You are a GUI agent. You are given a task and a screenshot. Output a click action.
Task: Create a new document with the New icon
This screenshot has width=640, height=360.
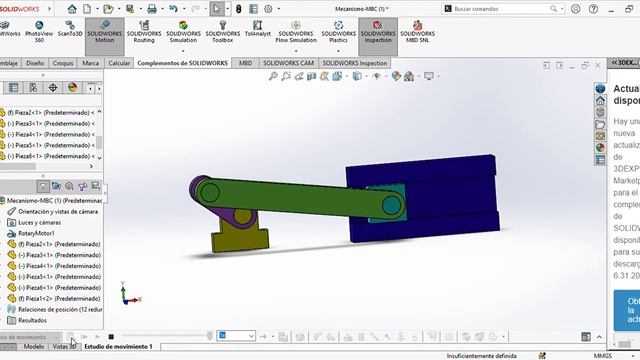pyautogui.click(x=87, y=9)
